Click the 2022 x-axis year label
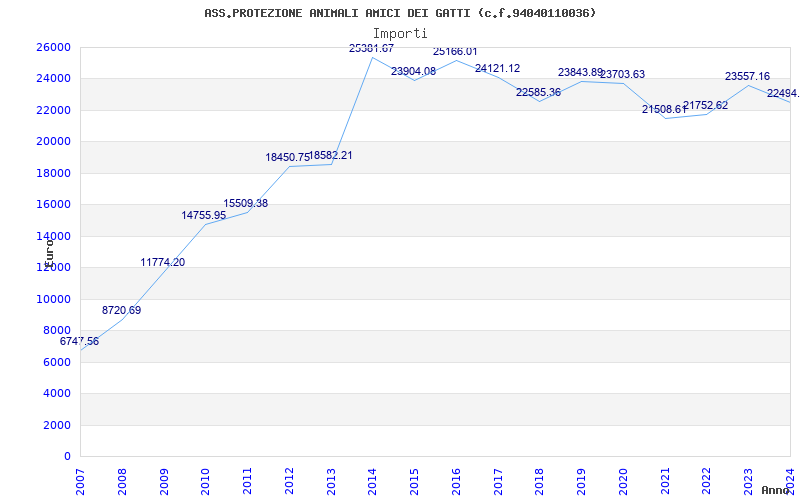800x500 pixels. tap(707, 481)
